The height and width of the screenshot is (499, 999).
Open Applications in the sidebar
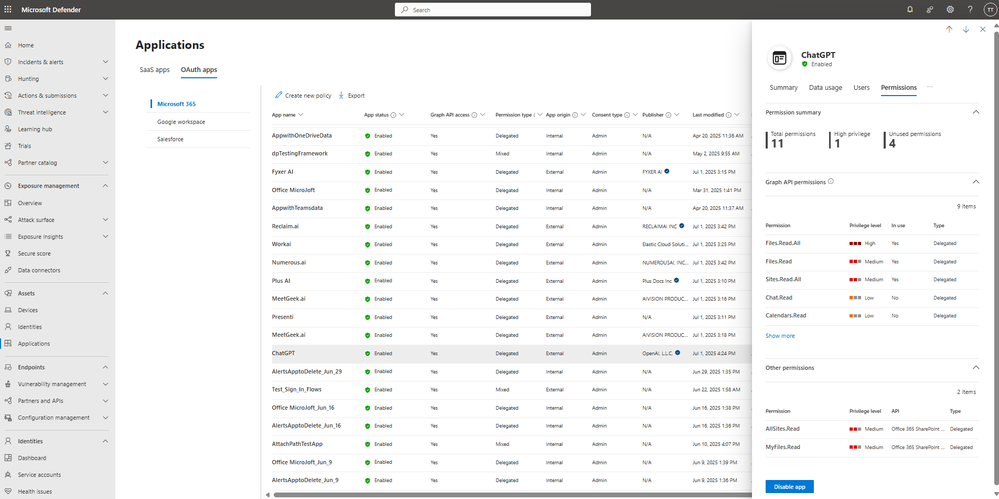tap(34, 344)
